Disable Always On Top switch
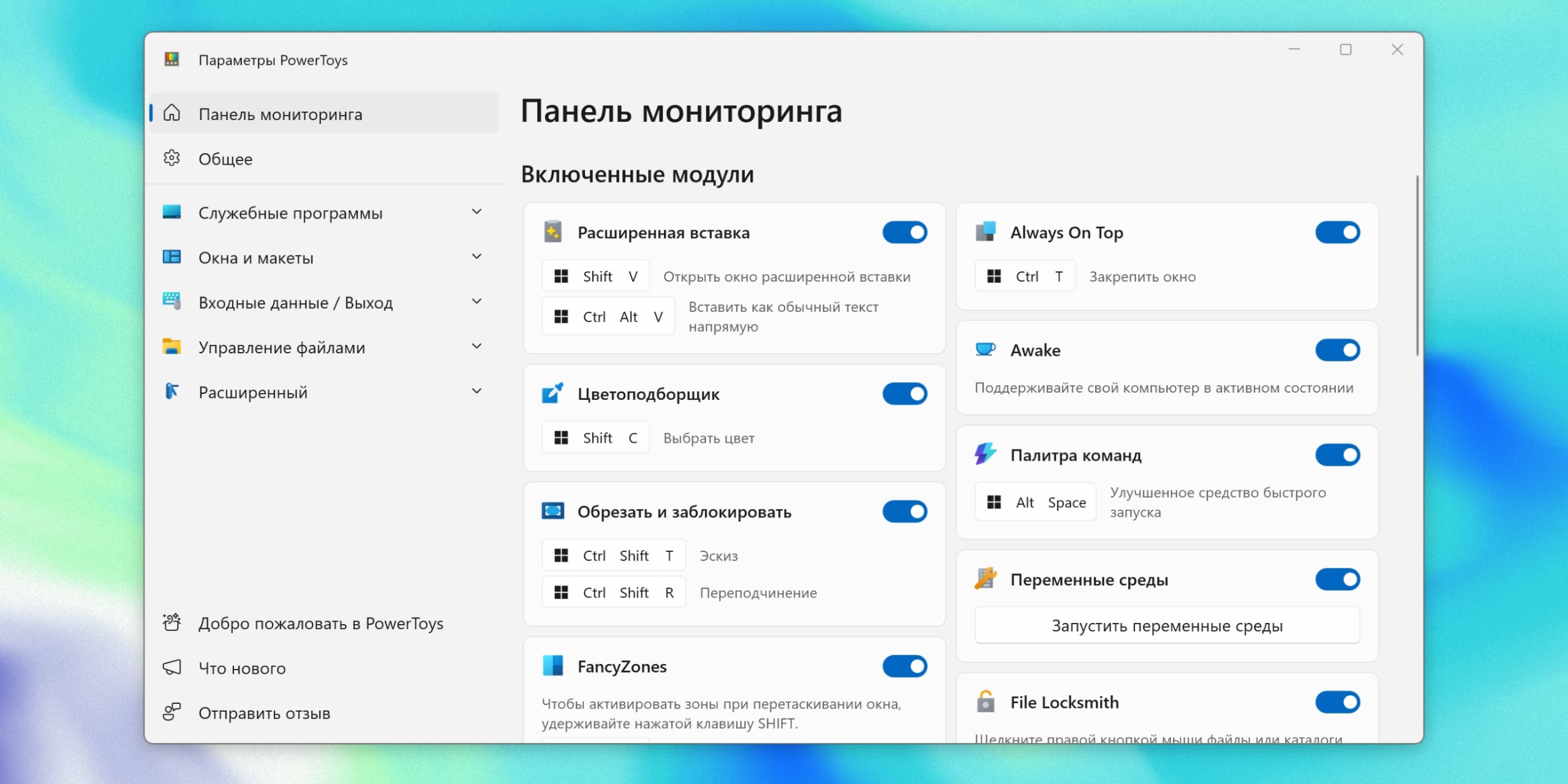This screenshot has height=784, width=1568. (1338, 232)
